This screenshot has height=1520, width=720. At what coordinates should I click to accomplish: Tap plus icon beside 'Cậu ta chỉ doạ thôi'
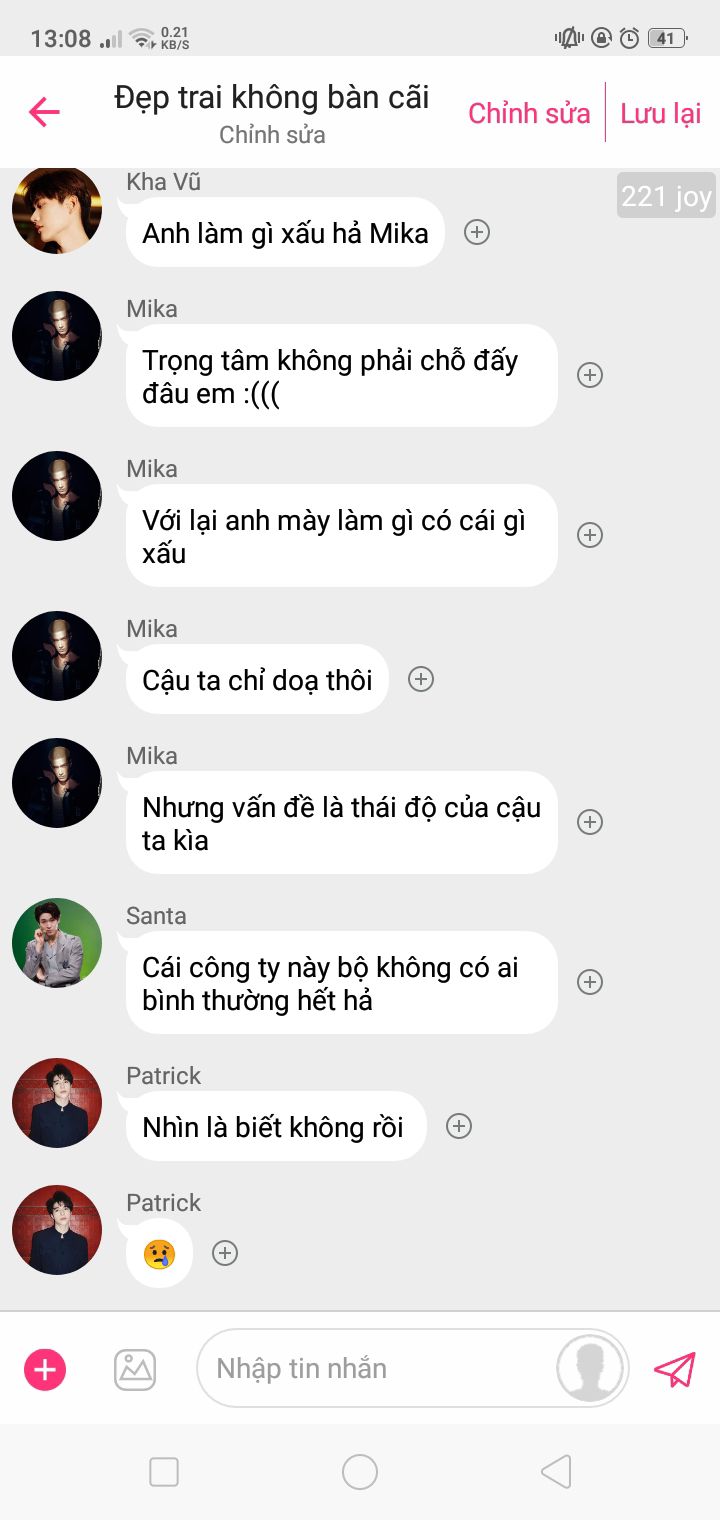coord(421,679)
